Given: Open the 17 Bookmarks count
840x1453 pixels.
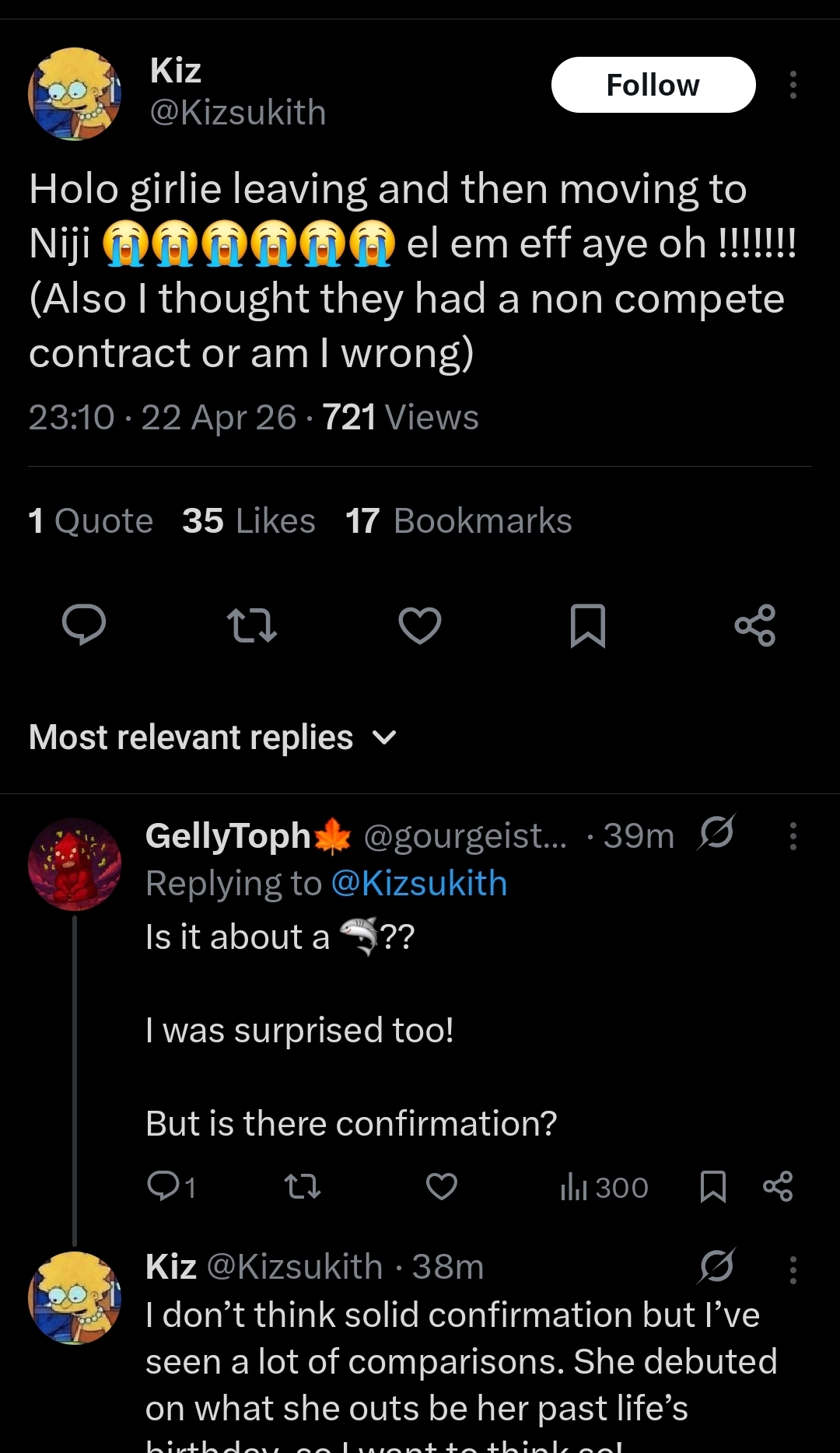Looking at the screenshot, I should click(459, 520).
